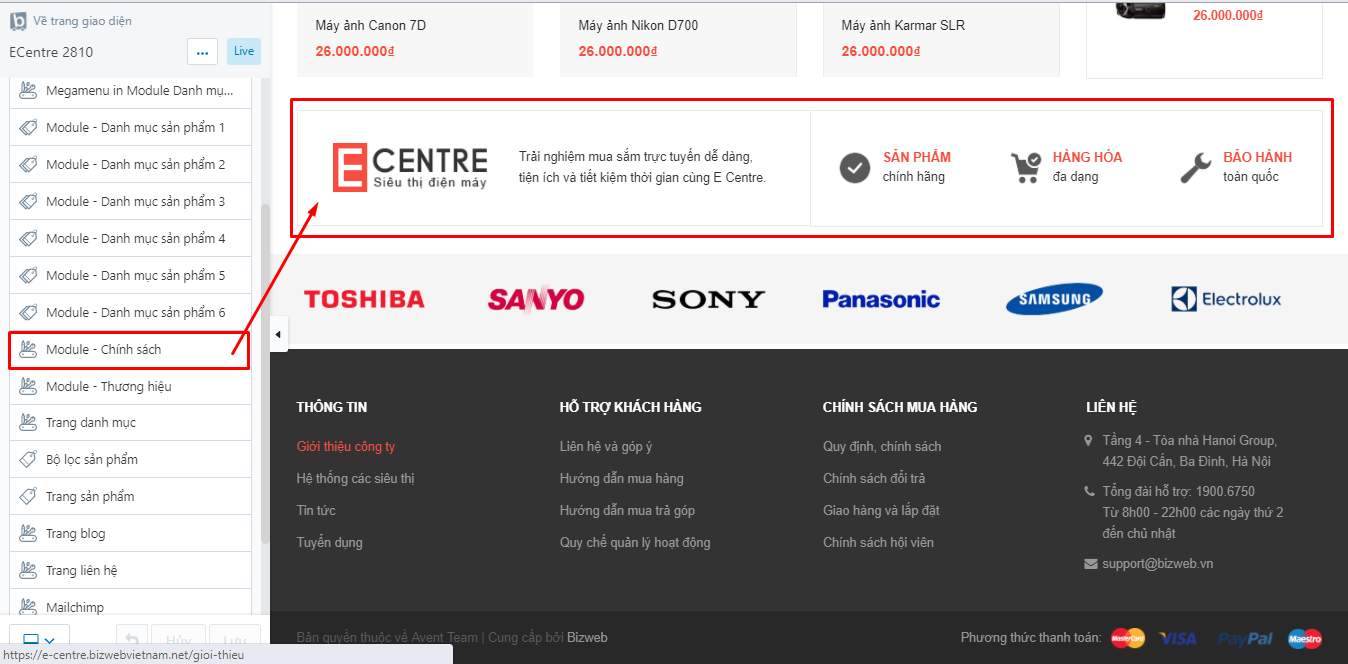Screen dimensions: 1348x664
Task: Click module icon beside Trang blog
Action: coord(28,534)
